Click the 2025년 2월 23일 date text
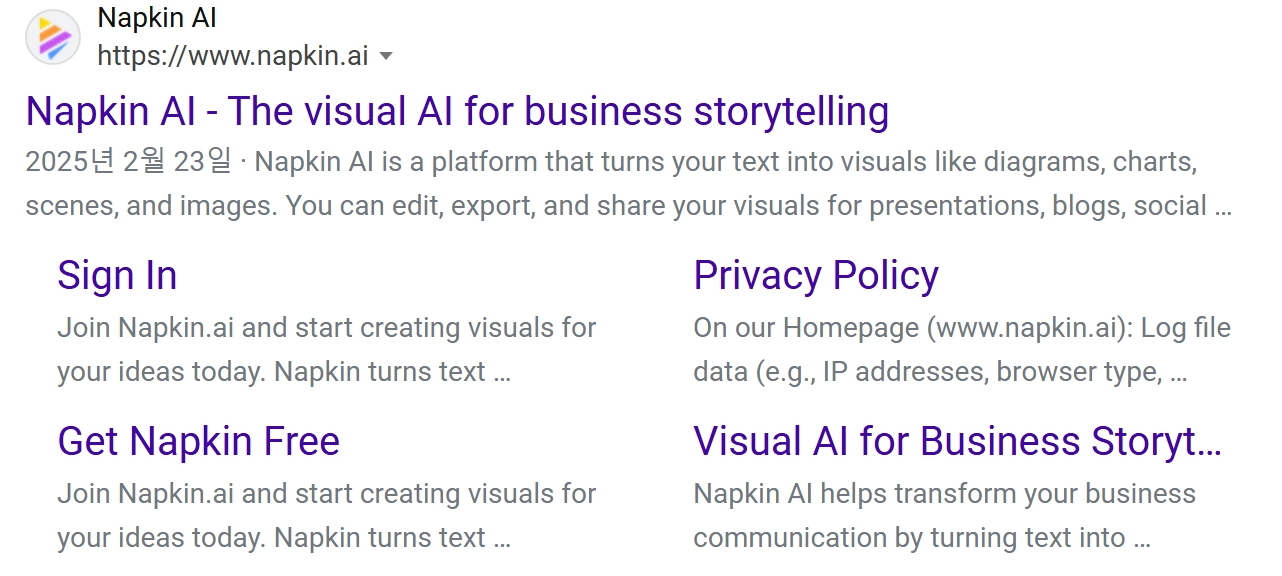Viewport: 1282px width, 576px height. click(x=128, y=161)
